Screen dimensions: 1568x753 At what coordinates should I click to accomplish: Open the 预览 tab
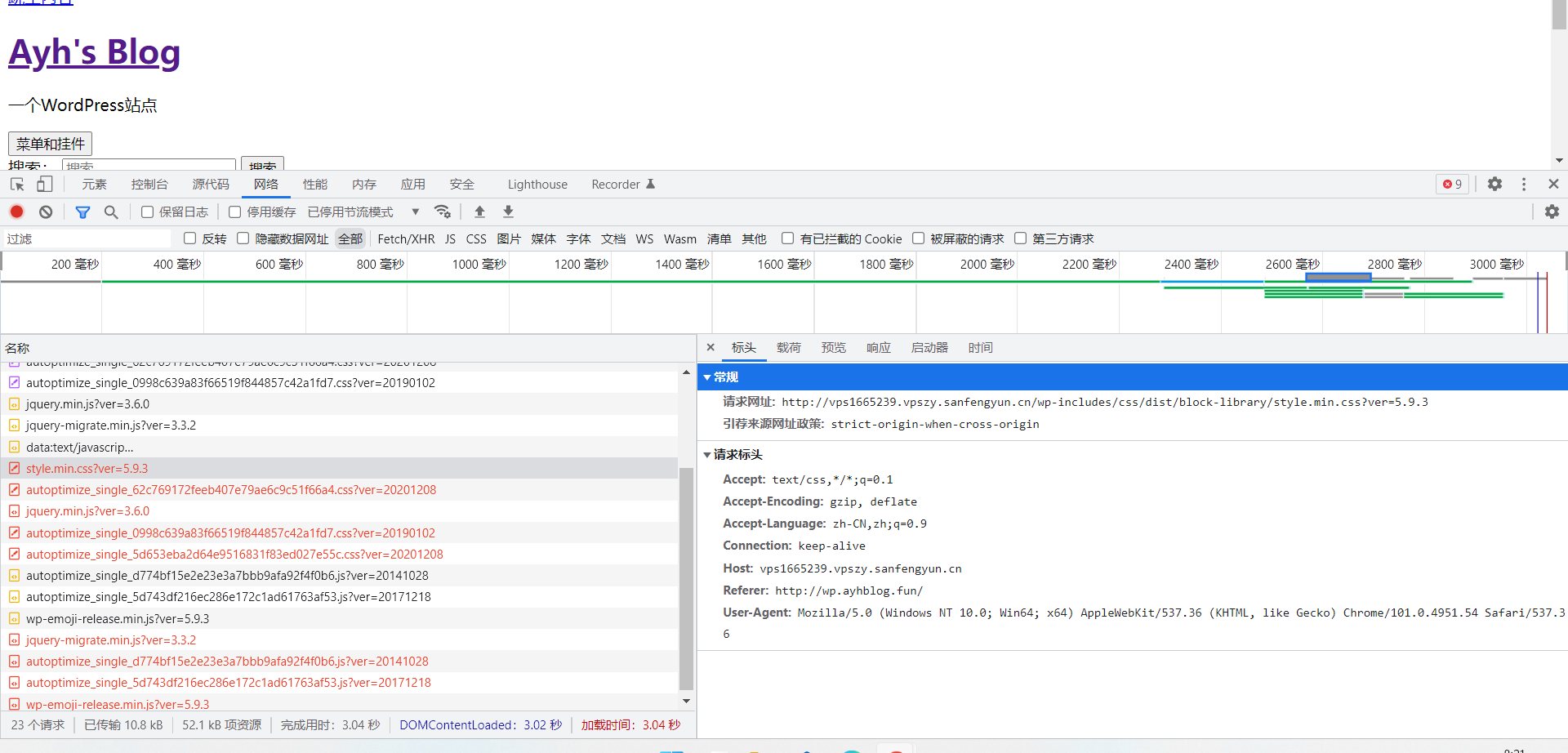click(834, 348)
